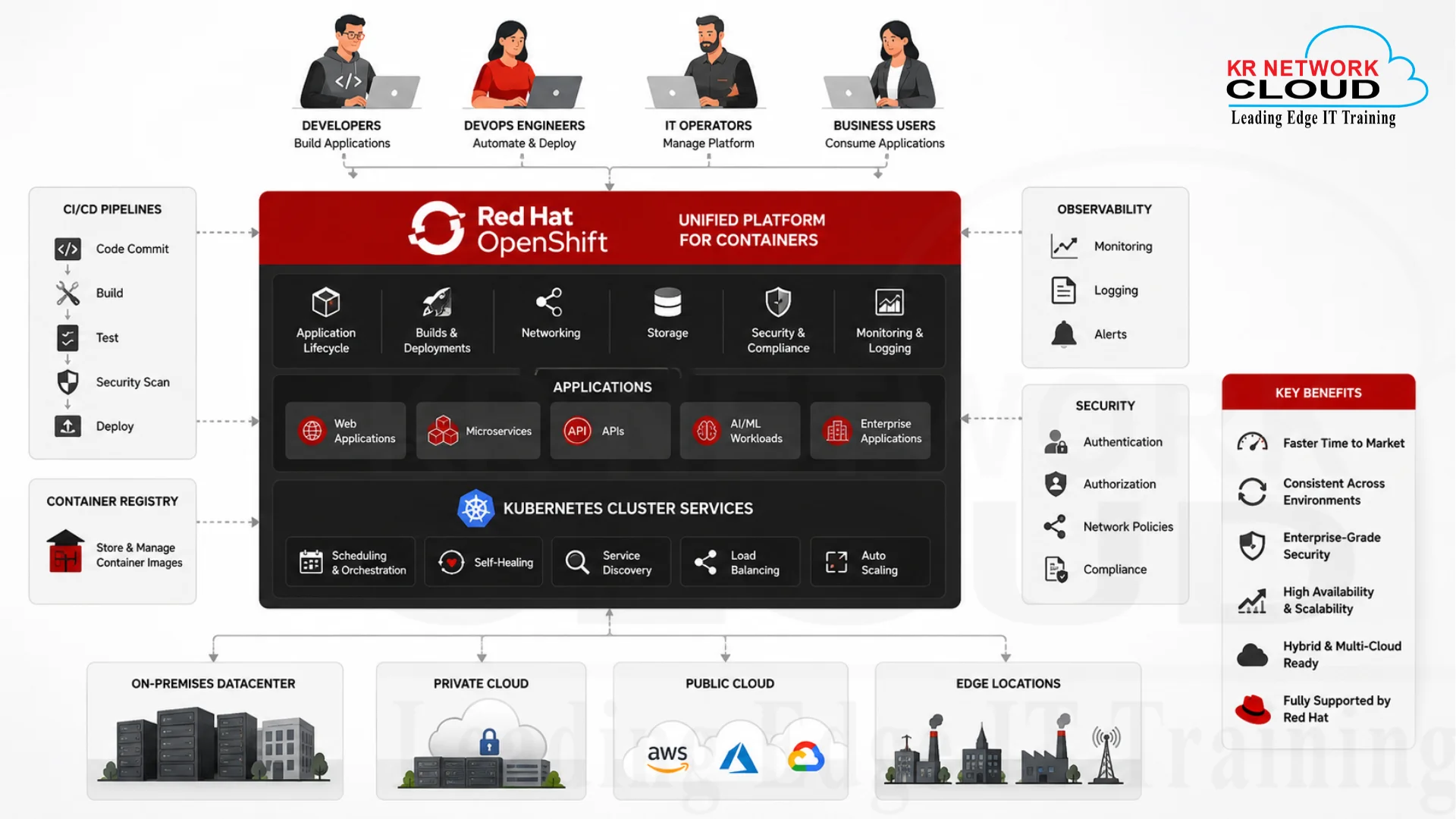The image size is (1456, 819).
Task: Click the Test checklist icon
Action: 67,337
